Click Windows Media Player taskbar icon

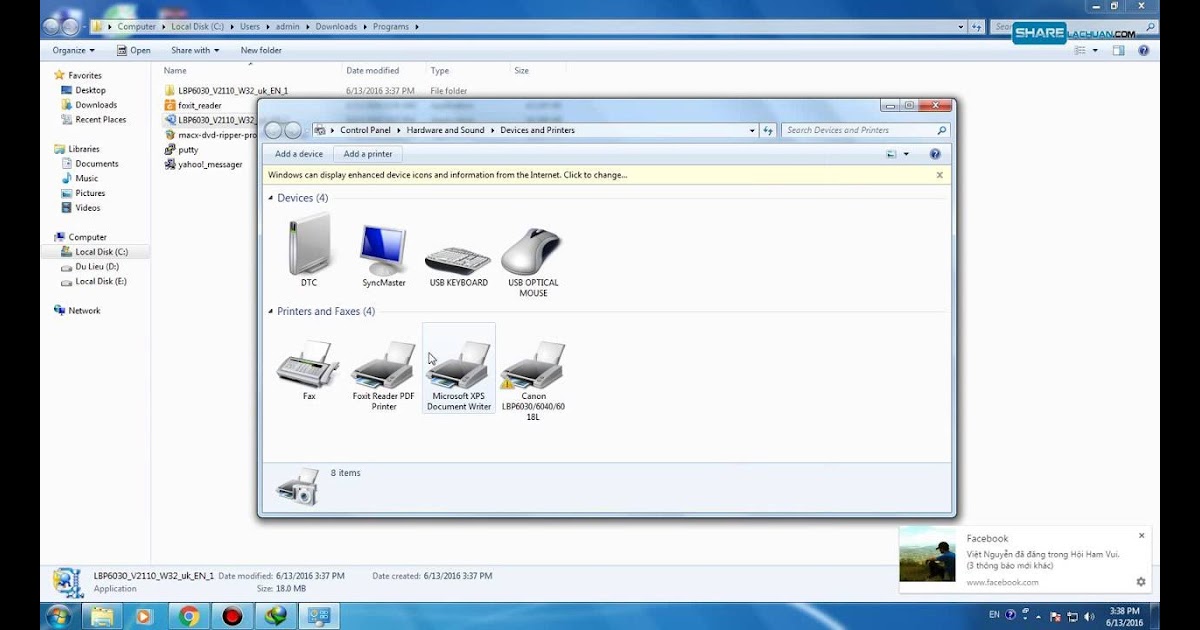coord(145,616)
